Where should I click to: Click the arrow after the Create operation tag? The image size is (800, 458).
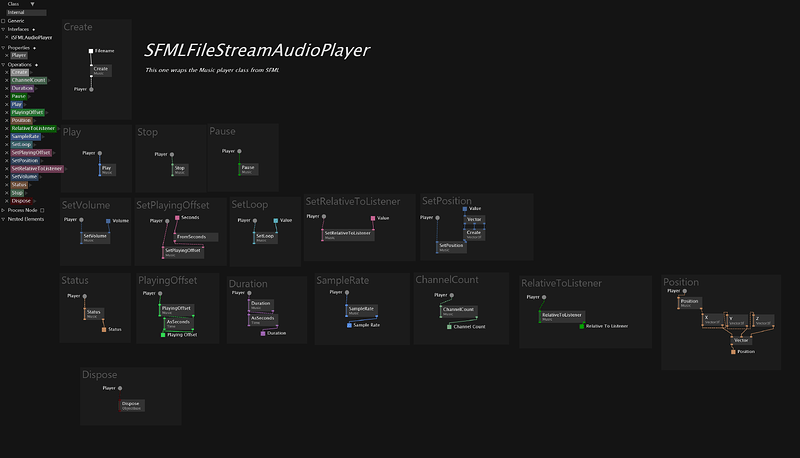tap(31, 72)
